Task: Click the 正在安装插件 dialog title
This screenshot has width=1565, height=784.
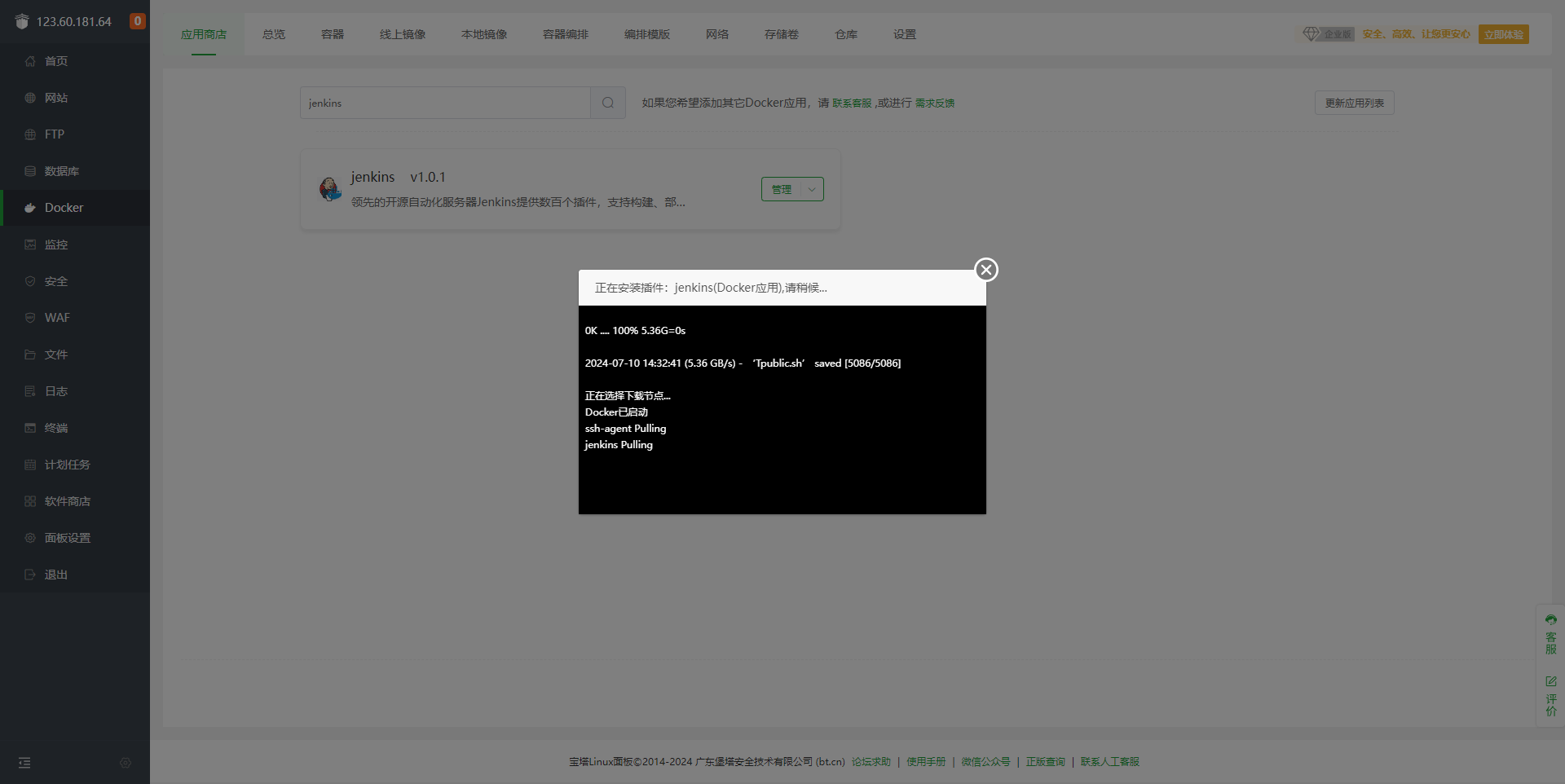Action: [711, 288]
